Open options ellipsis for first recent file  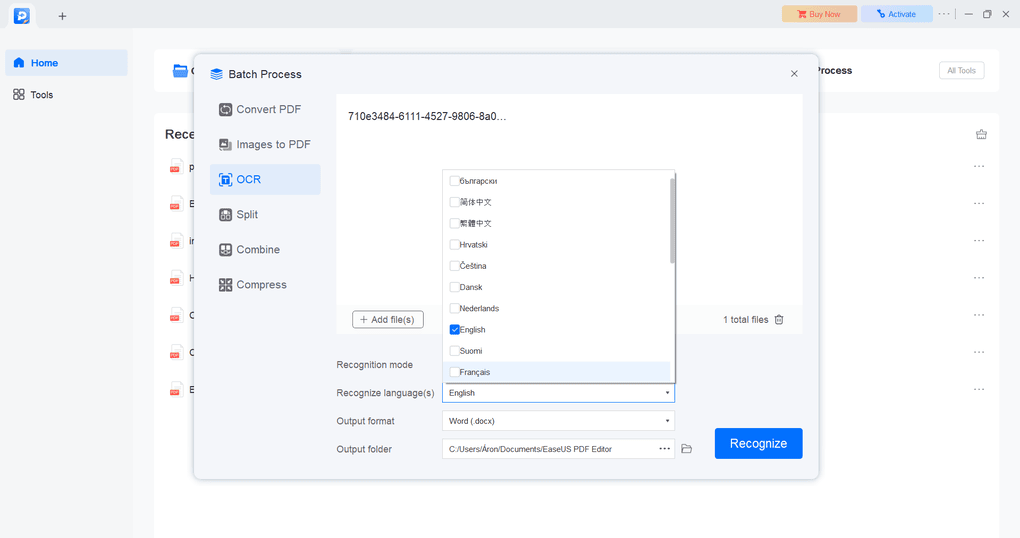pos(978,167)
